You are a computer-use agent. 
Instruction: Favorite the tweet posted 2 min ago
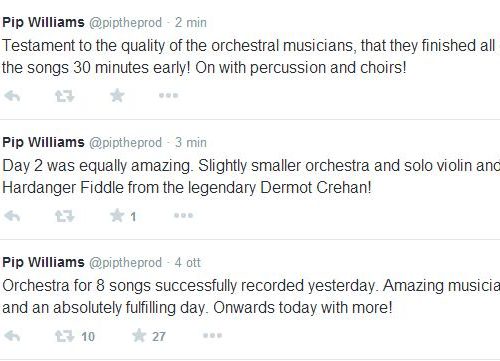pyautogui.click(x=117, y=96)
